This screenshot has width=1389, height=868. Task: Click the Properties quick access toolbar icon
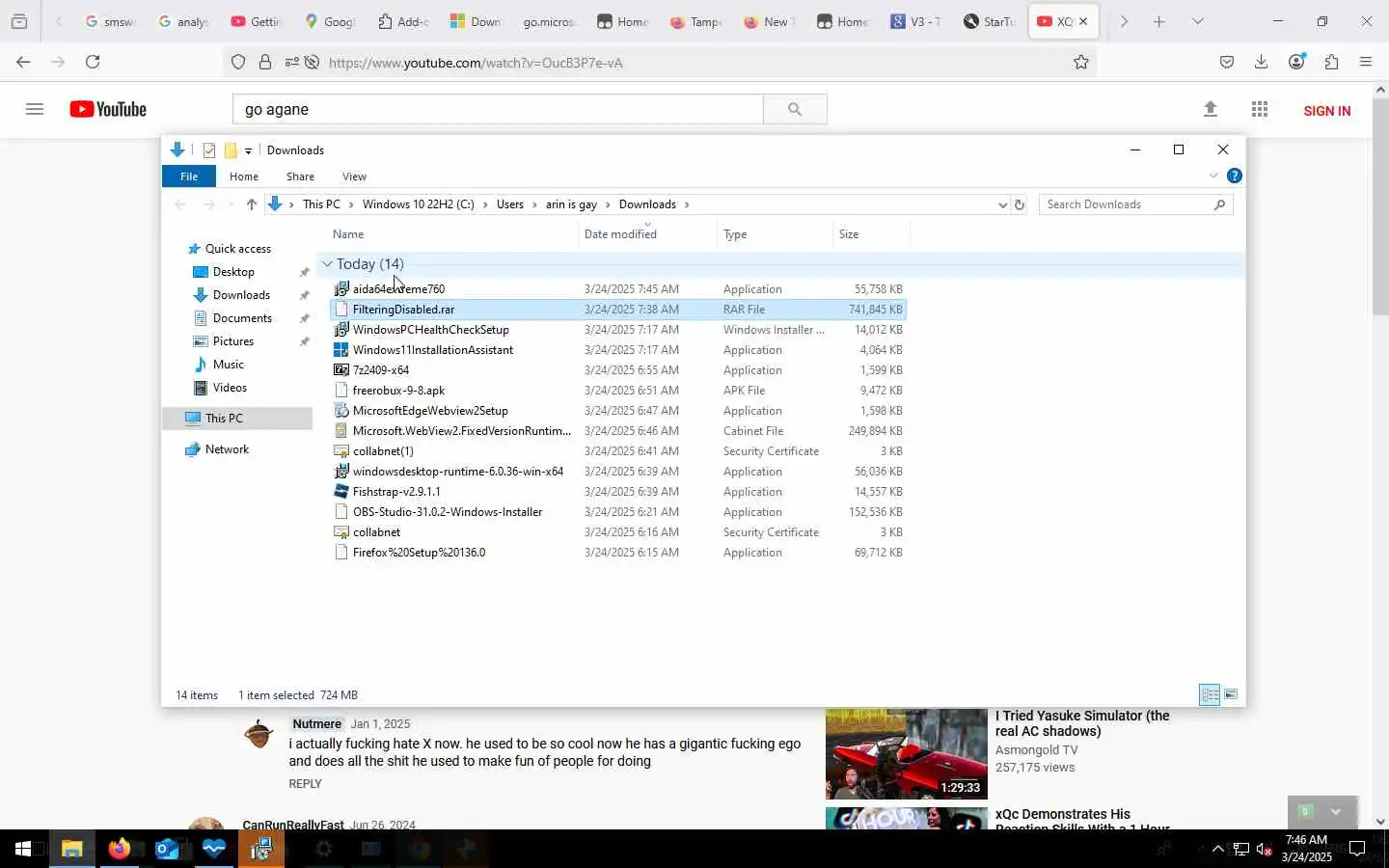[209, 150]
